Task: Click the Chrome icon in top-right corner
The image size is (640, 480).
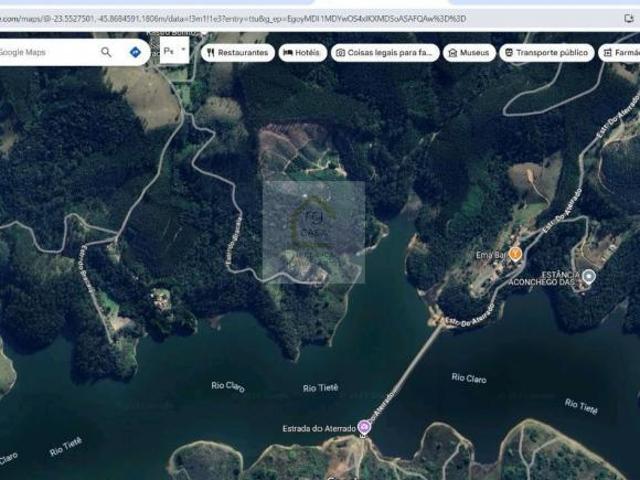Action: [626, 17]
